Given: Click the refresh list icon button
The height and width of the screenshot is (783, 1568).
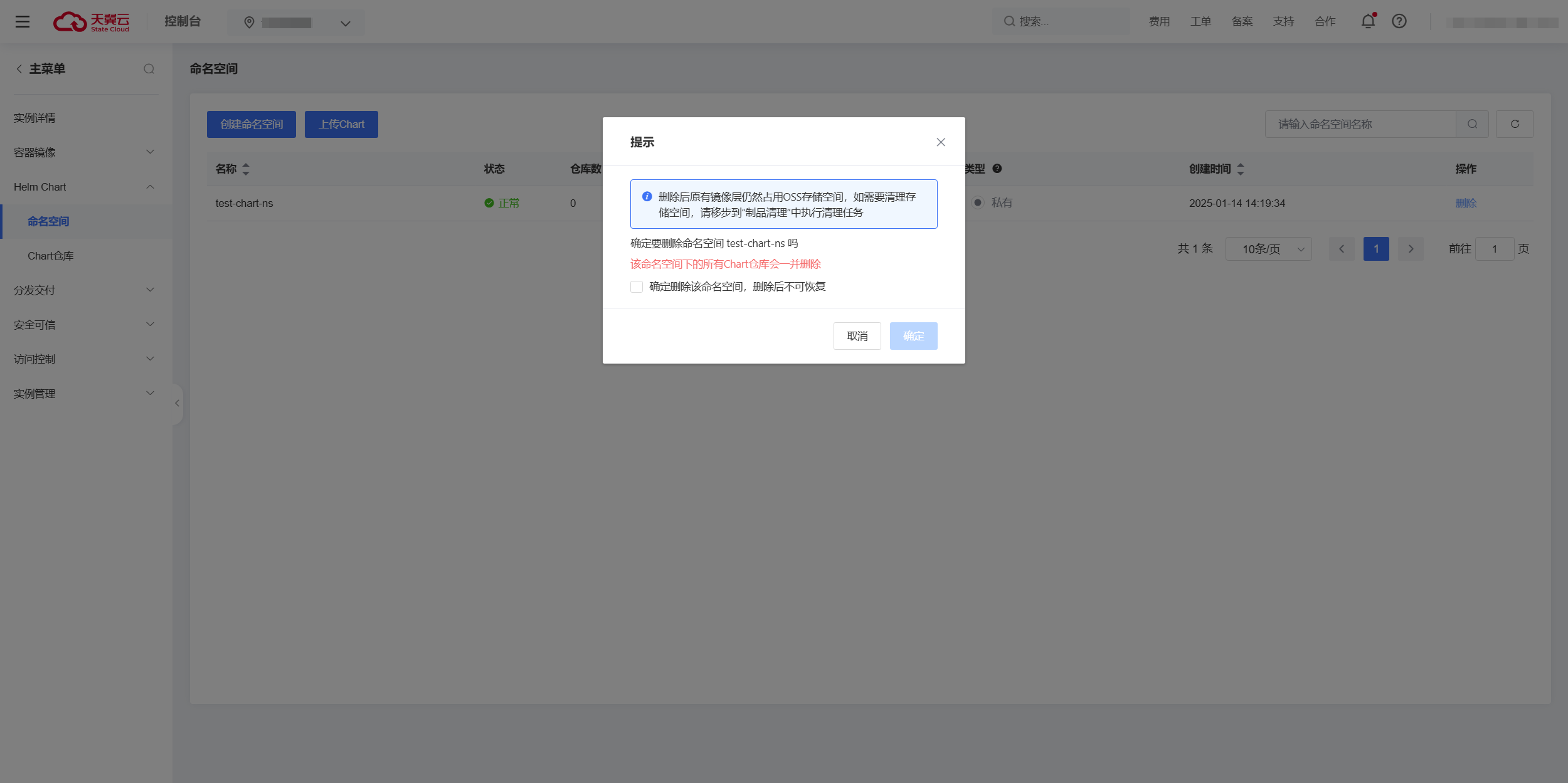Looking at the screenshot, I should click(x=1514, y=124).
